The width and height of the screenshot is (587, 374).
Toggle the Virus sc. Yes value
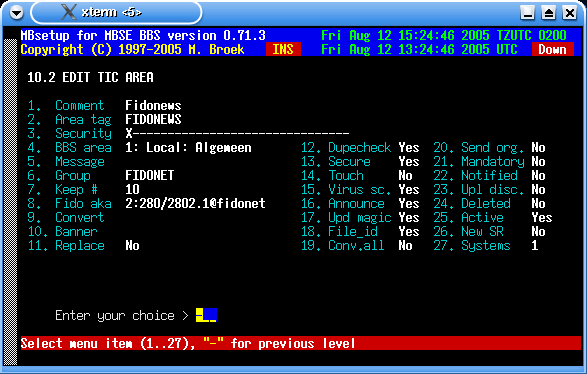click(409, 190)
